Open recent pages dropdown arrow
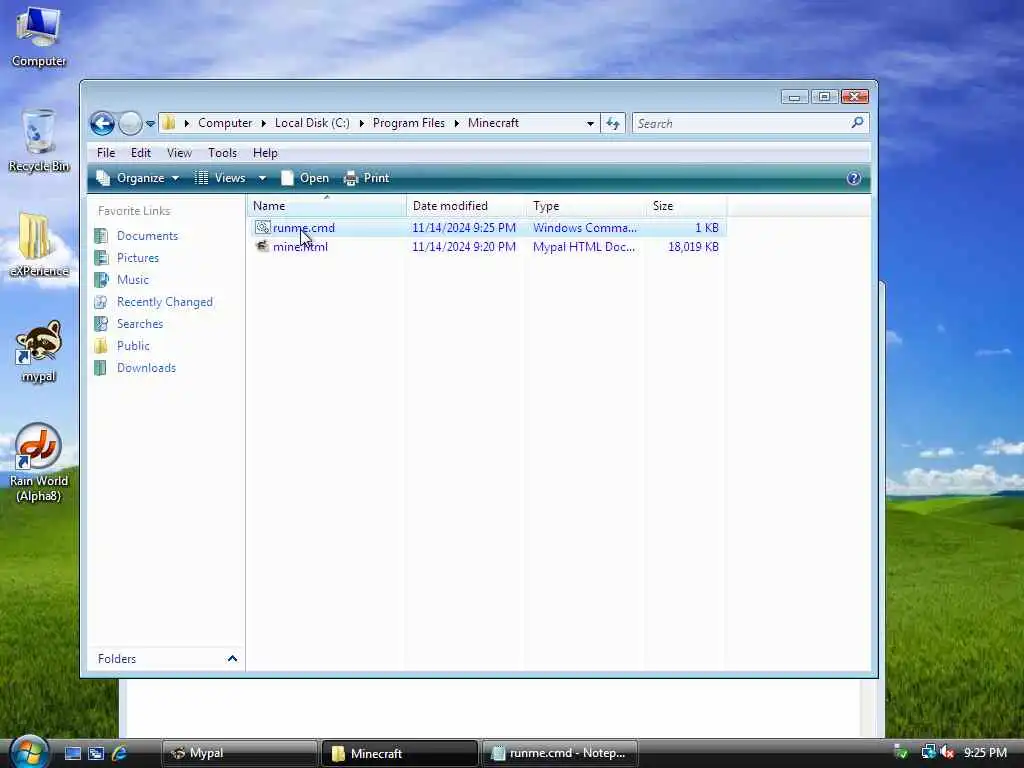This screenshot has height=768, width=1024. [150, 123]
